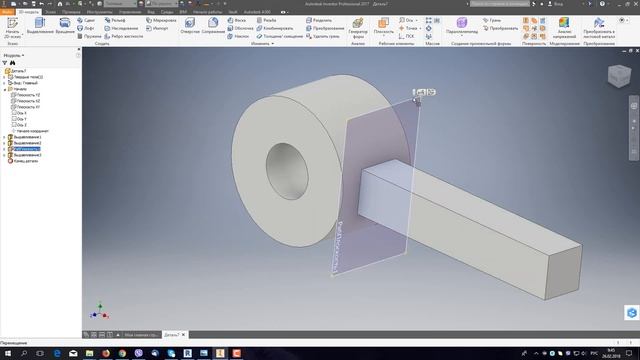
Task: Select the Фаска (Chamfer) tool
Action: [x=237, y=20]
